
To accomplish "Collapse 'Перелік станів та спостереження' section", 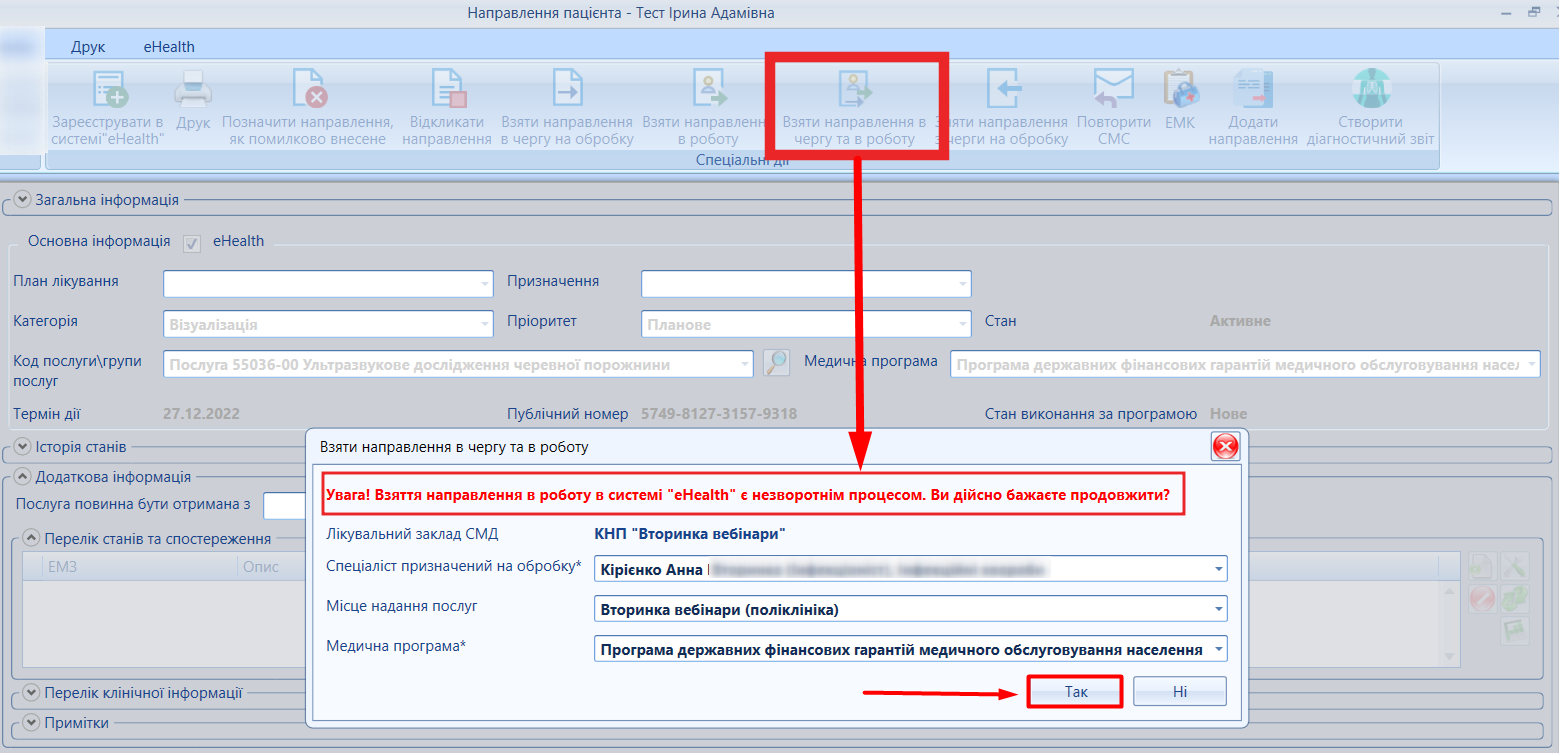I will (32, 538).
